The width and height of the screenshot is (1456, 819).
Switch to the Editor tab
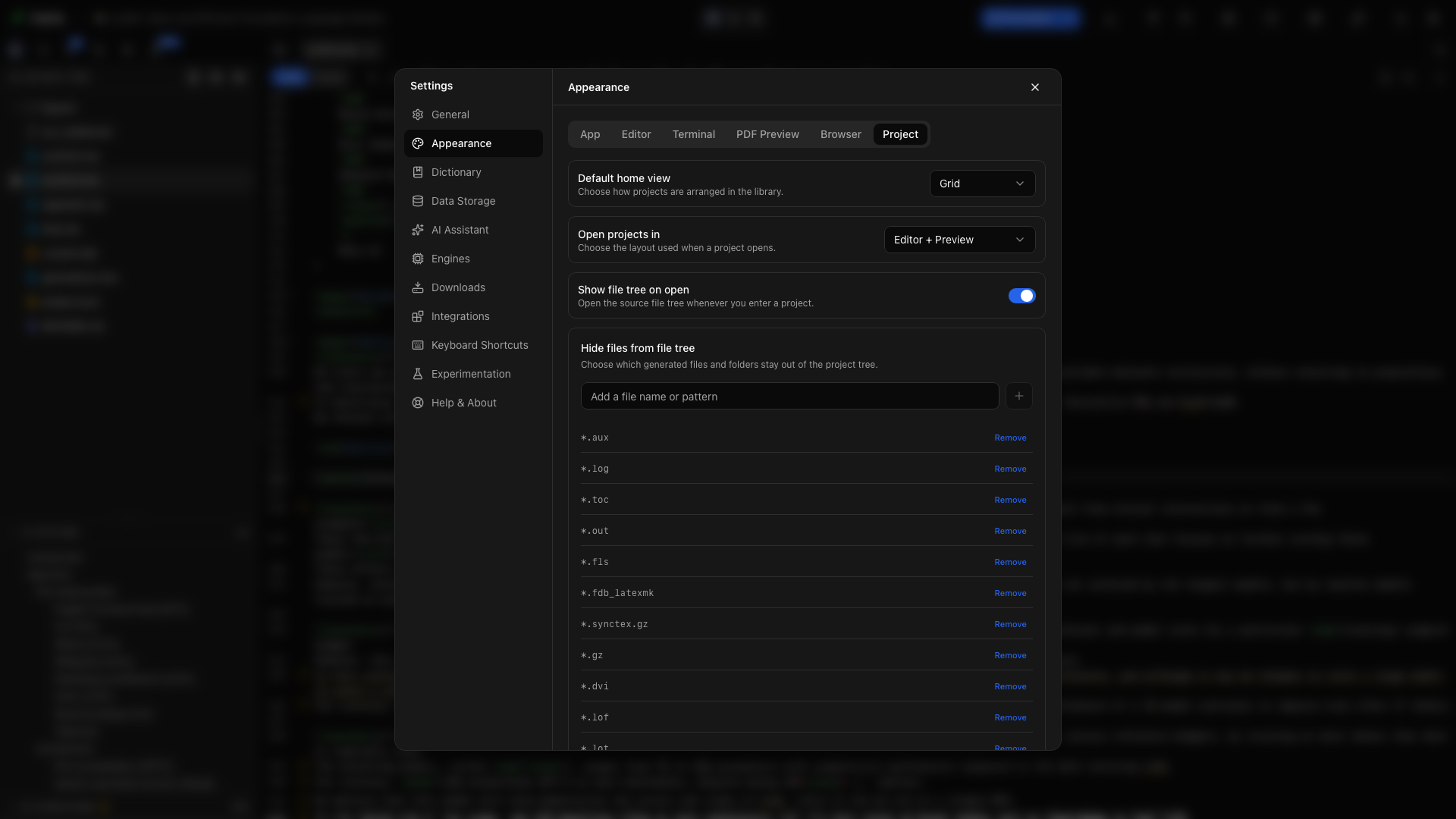click(636, 134)
